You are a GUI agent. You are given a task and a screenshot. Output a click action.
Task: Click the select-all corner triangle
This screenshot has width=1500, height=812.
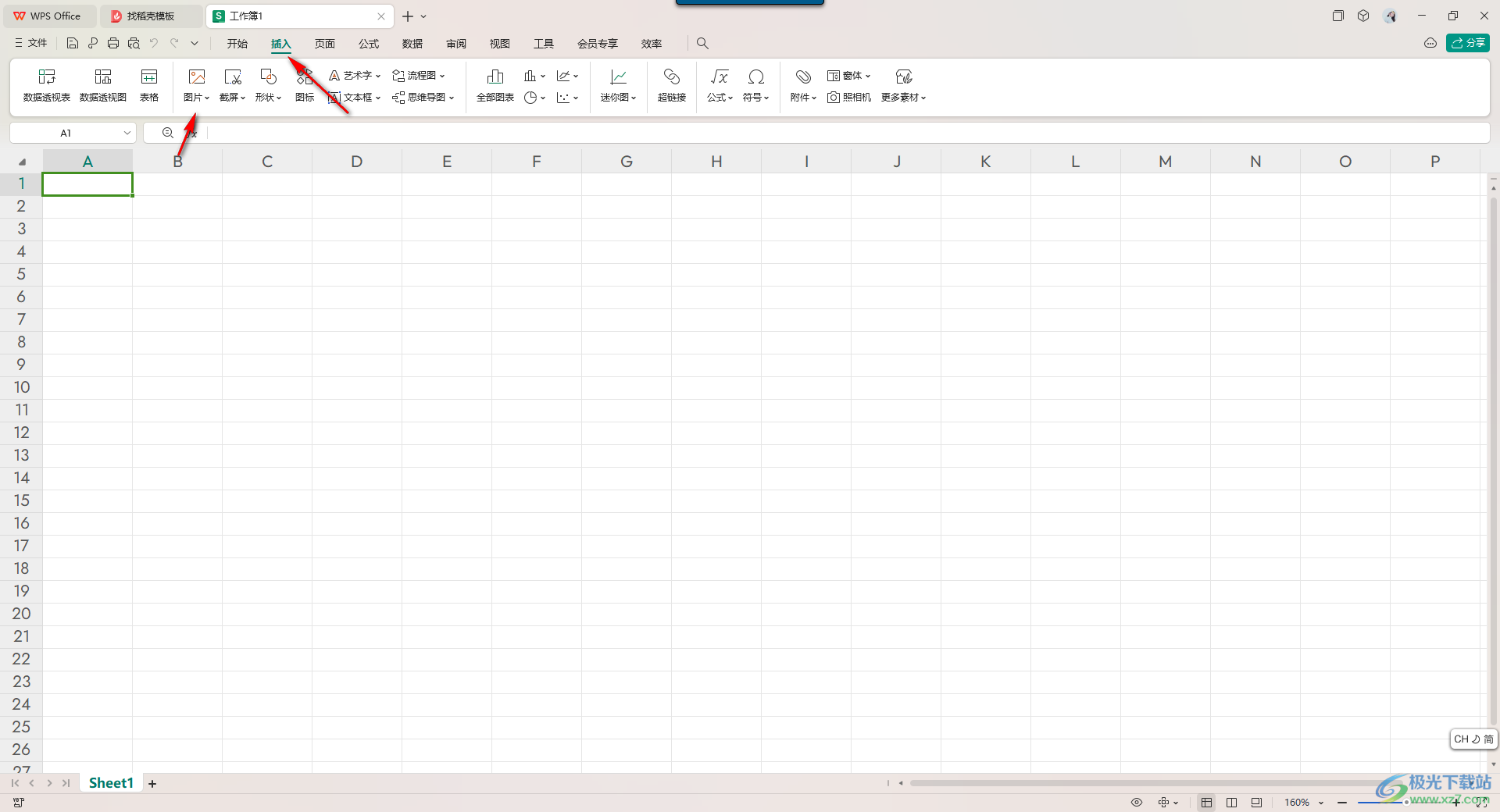click(x=22, y=162)
